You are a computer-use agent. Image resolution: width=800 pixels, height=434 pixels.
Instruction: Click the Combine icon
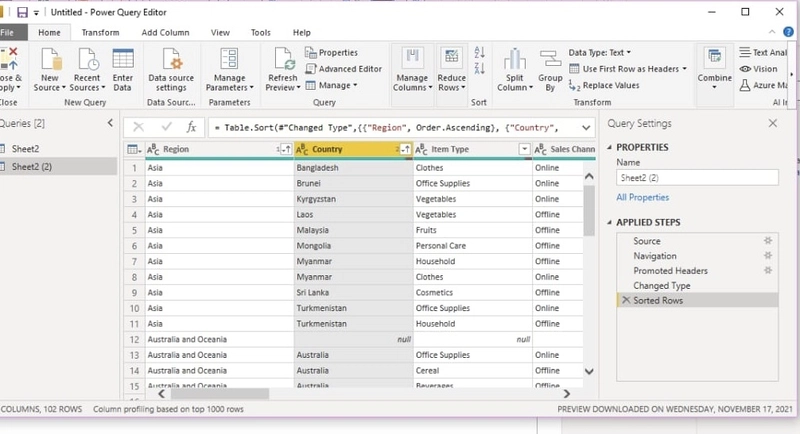715,58
